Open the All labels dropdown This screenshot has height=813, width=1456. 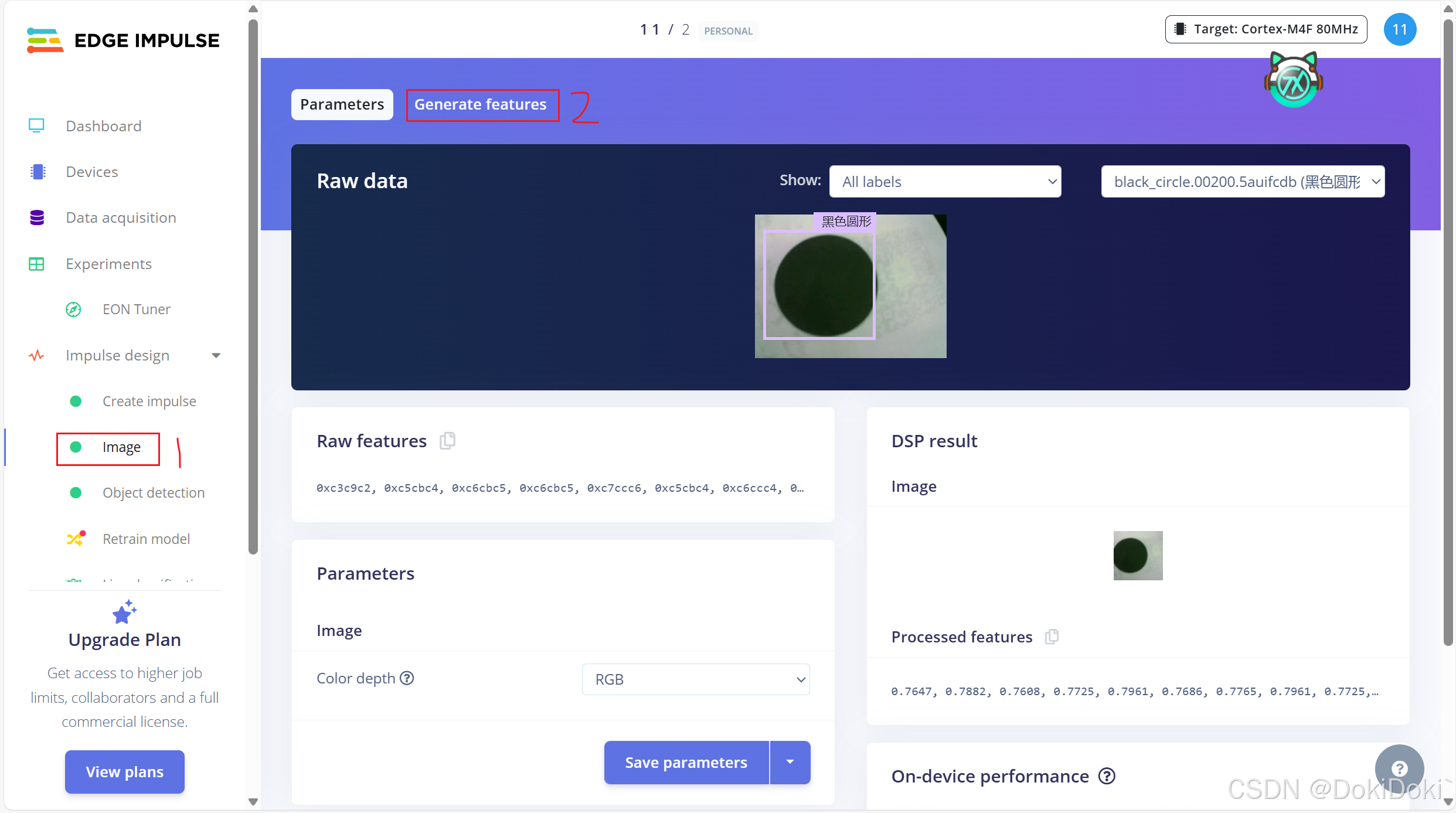coord(945,182)
